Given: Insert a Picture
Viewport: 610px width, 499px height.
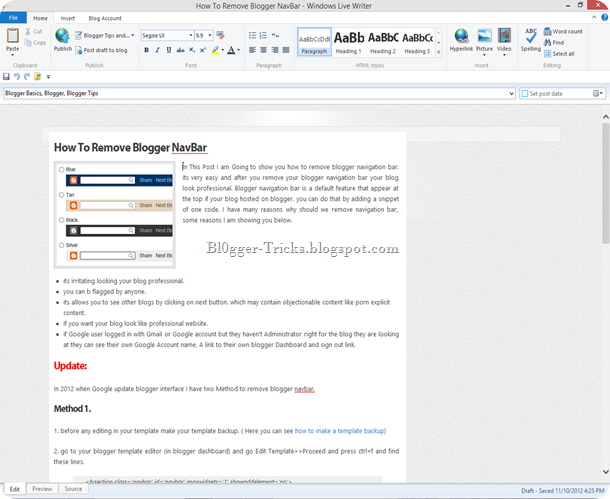Looking at the screenshot, I should tap(484, 40).
